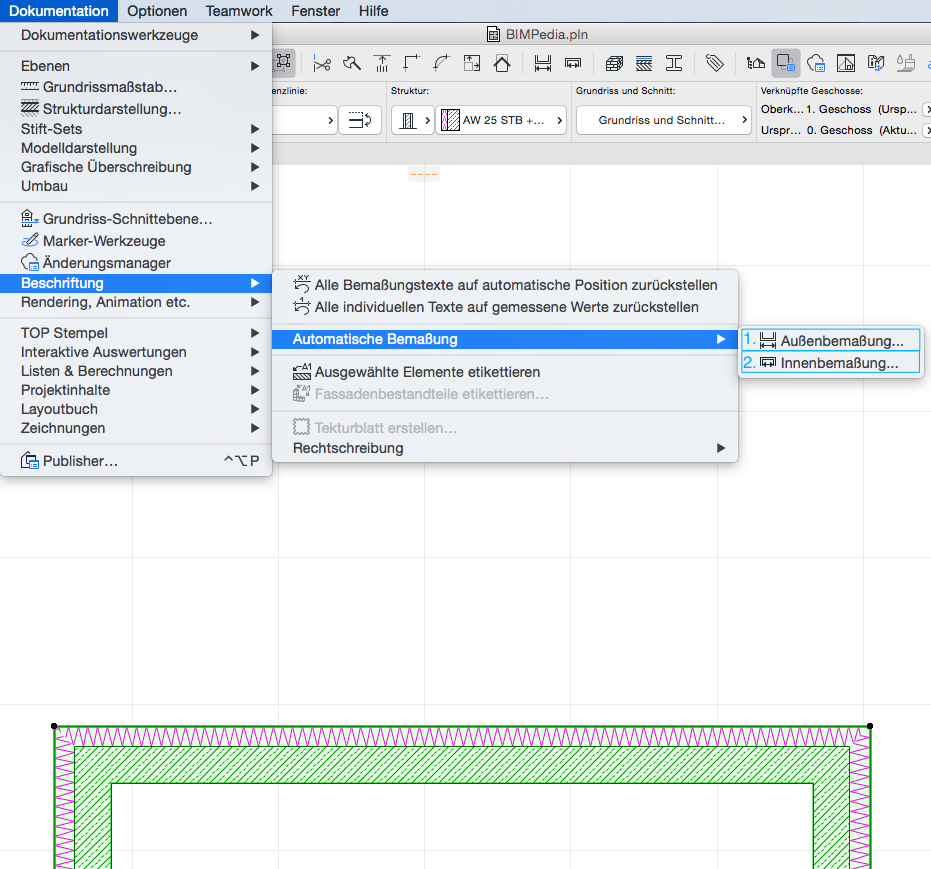
Task: Toggle the reference line flip button
Action: click(x=360, y=121)
